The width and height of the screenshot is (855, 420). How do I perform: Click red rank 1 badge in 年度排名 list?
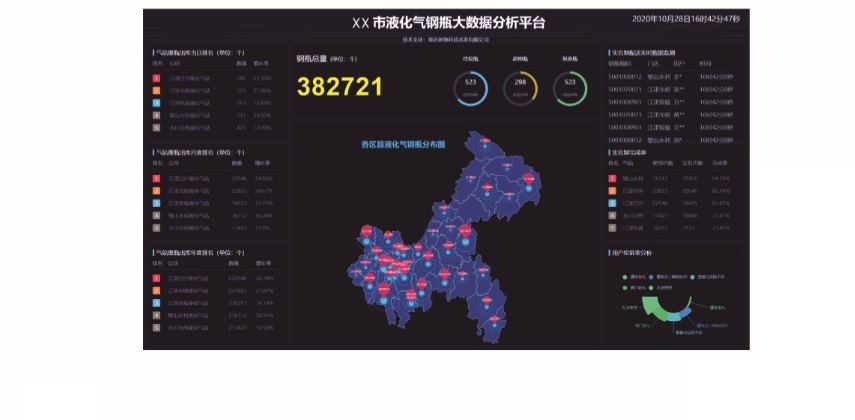point(156,278)
